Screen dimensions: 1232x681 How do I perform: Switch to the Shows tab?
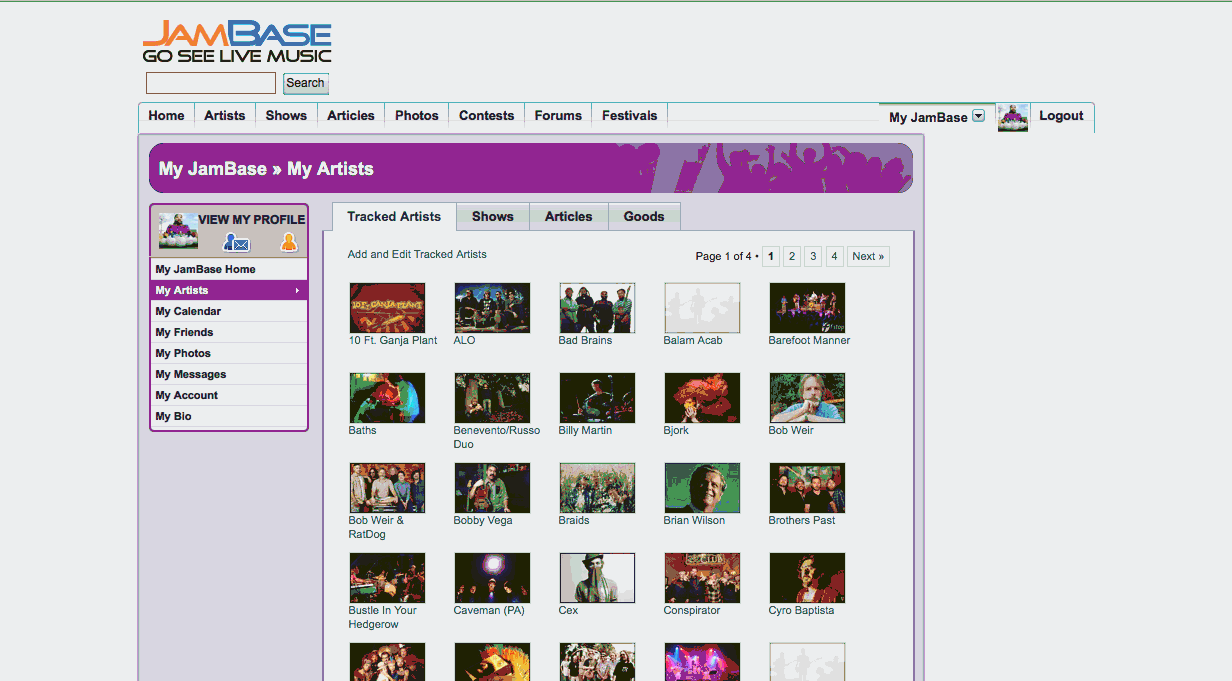pyautogui.click(x=492, y=216)
